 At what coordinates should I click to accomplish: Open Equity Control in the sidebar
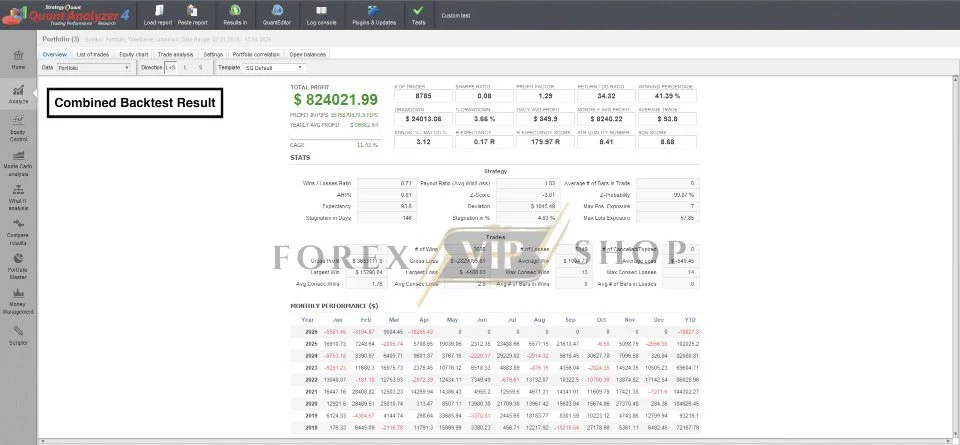click(x=18, y=129)
